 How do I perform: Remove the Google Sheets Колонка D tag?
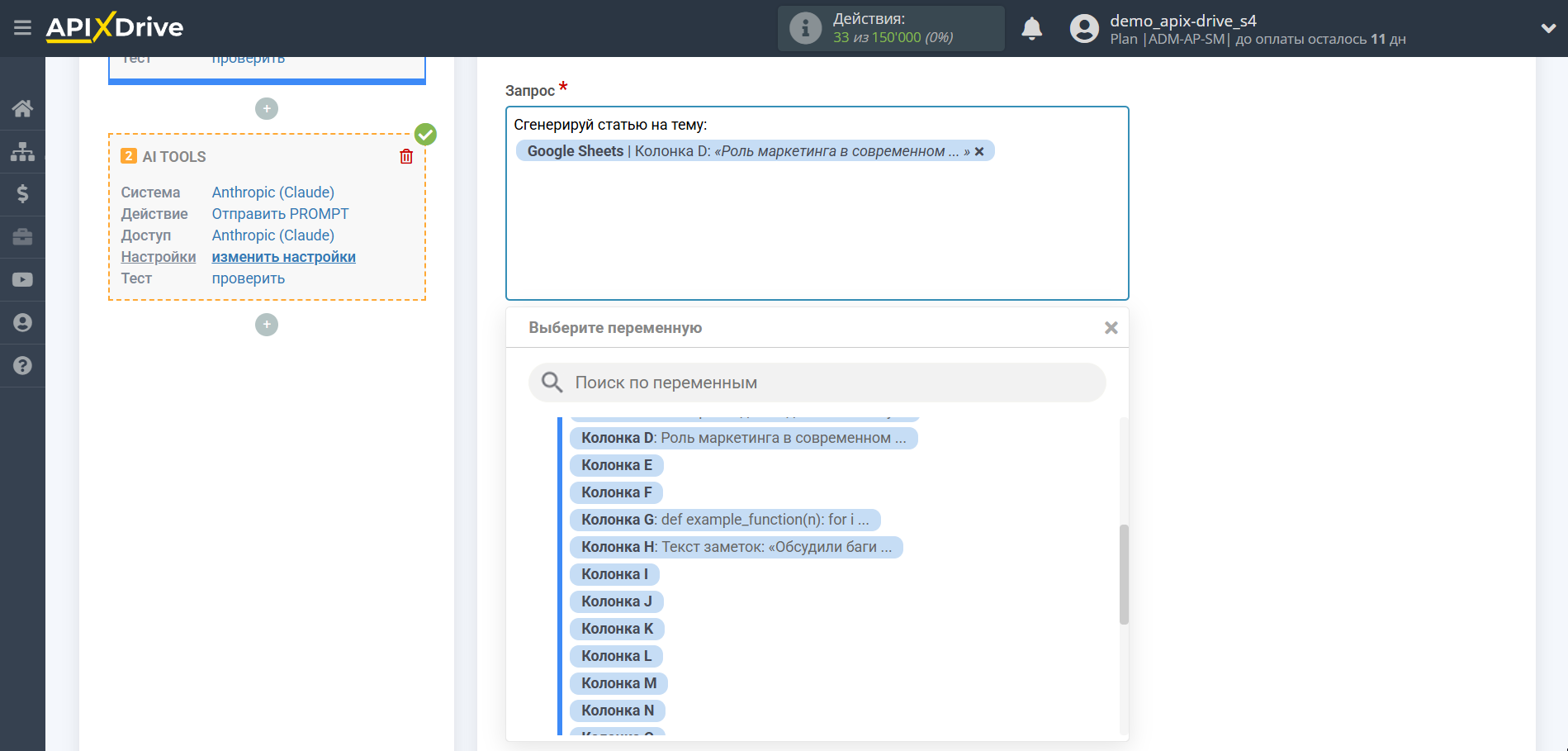(x=979, y=151)
